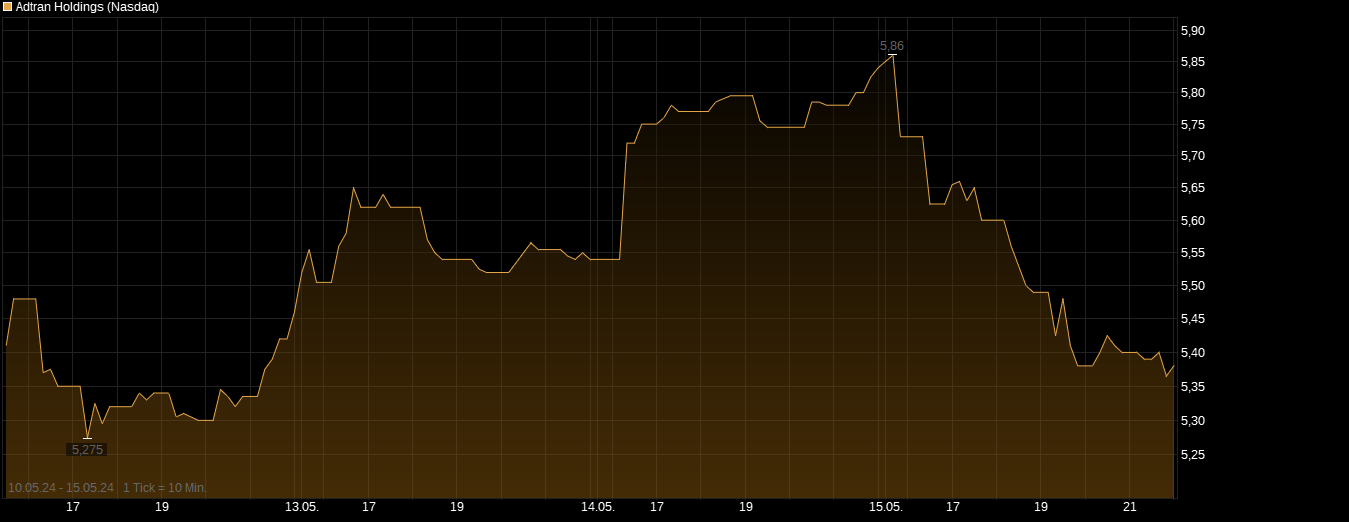Image resolution: width=1349 pixels, height=522 pixels.
Task: Click the 5,275 low price label
Action: pyautogui.click(x=87, y=450)
